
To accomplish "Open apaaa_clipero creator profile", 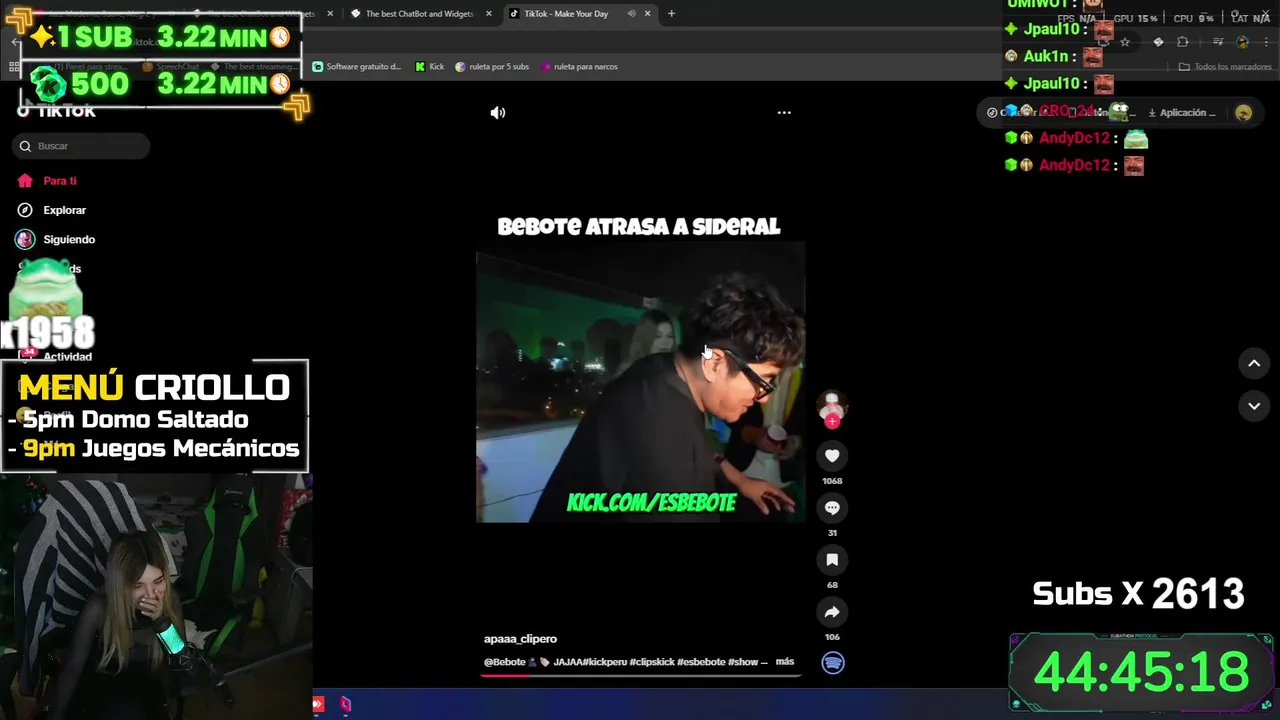I will 520,639.
